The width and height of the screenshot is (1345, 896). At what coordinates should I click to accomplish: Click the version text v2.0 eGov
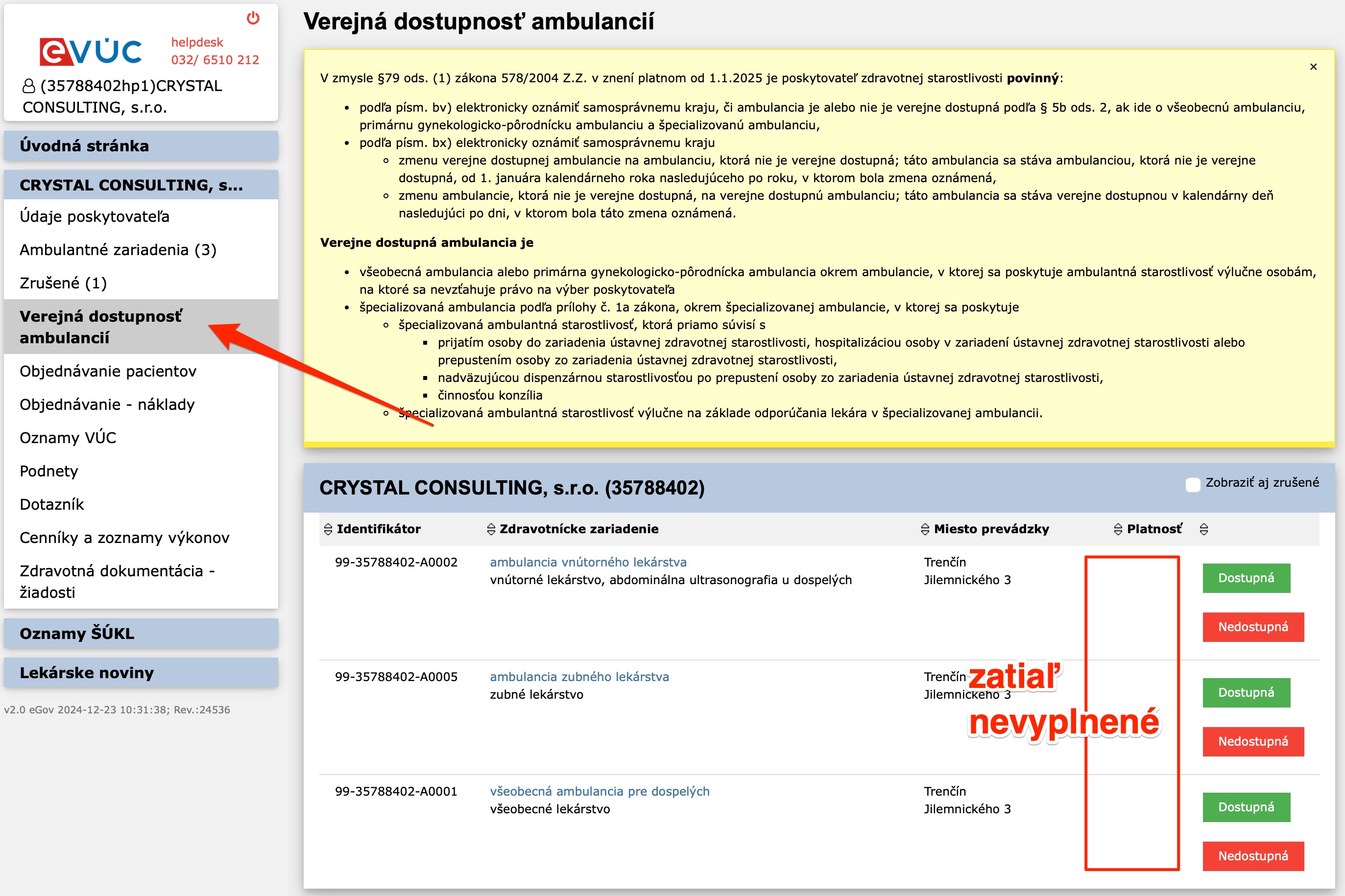117,710
